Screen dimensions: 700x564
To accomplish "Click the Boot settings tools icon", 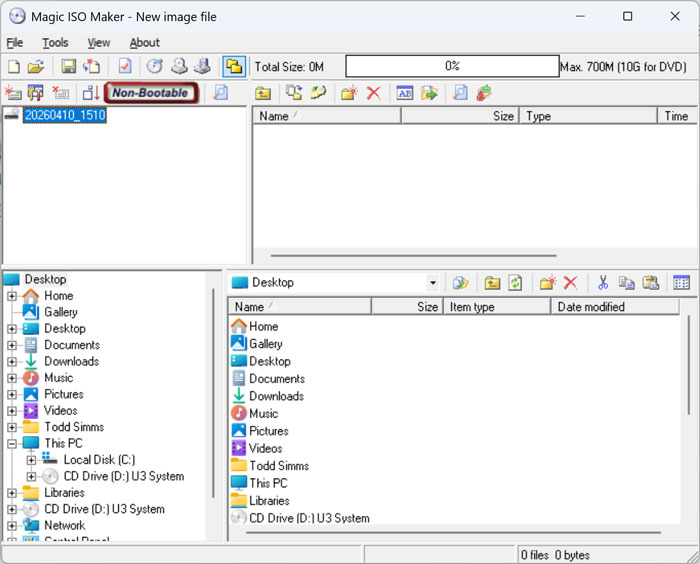I will pos(36,93).
